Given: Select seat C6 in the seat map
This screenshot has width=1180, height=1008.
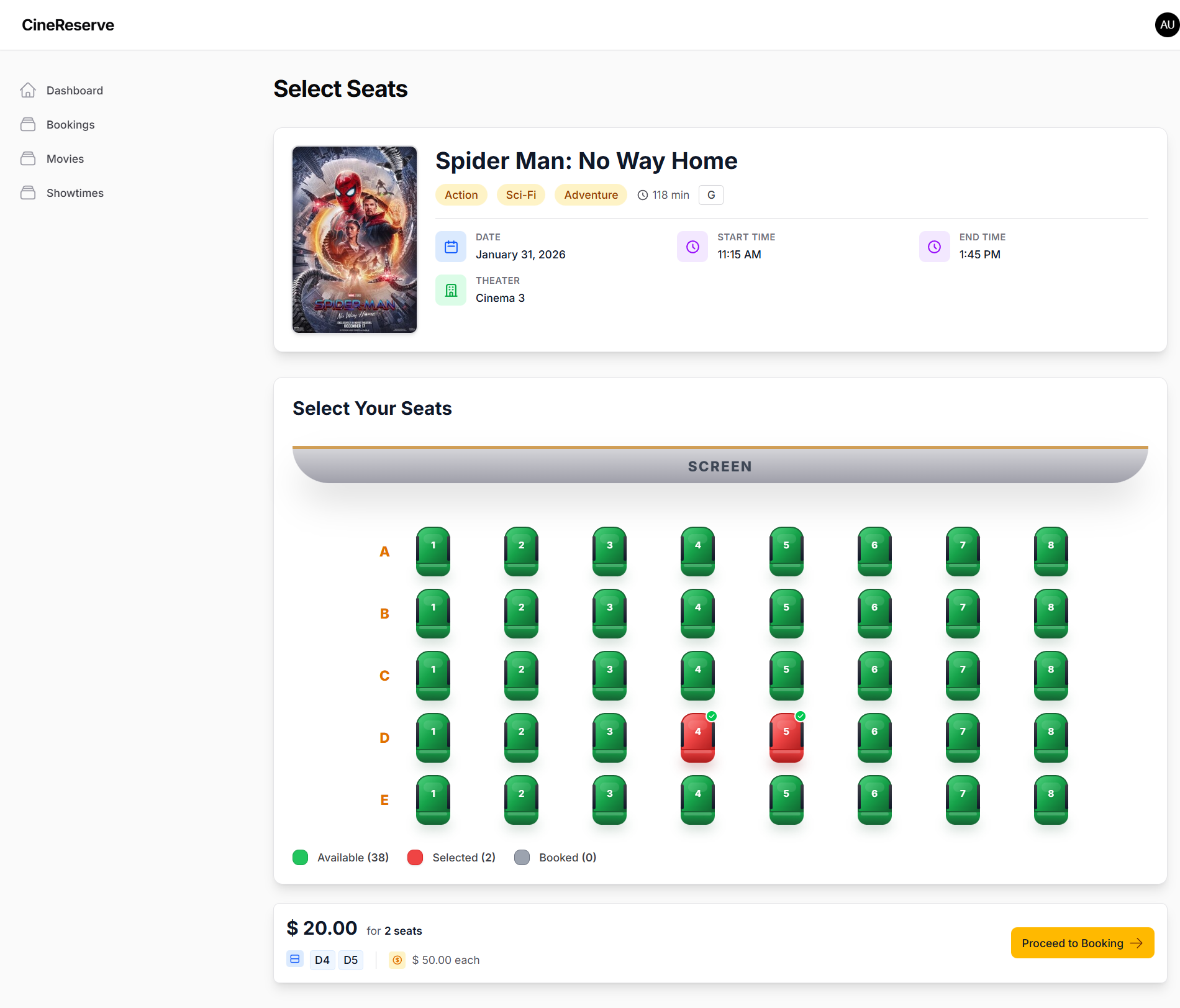Looking at the screenshot, I should point(874,675).
